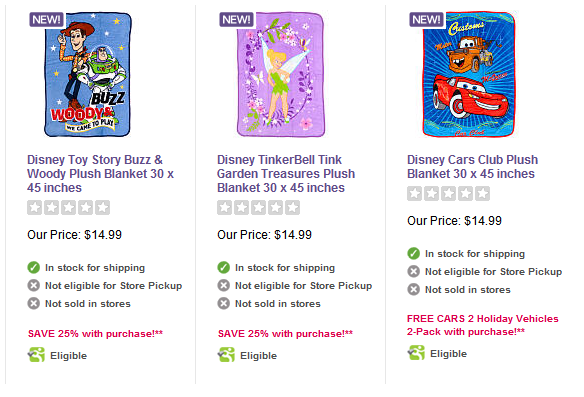The width and height of the screenshot is (584, 397).
Task: Open SAVE 25% with purchase offer on Toy Story
Action: [x=95, y=334]
